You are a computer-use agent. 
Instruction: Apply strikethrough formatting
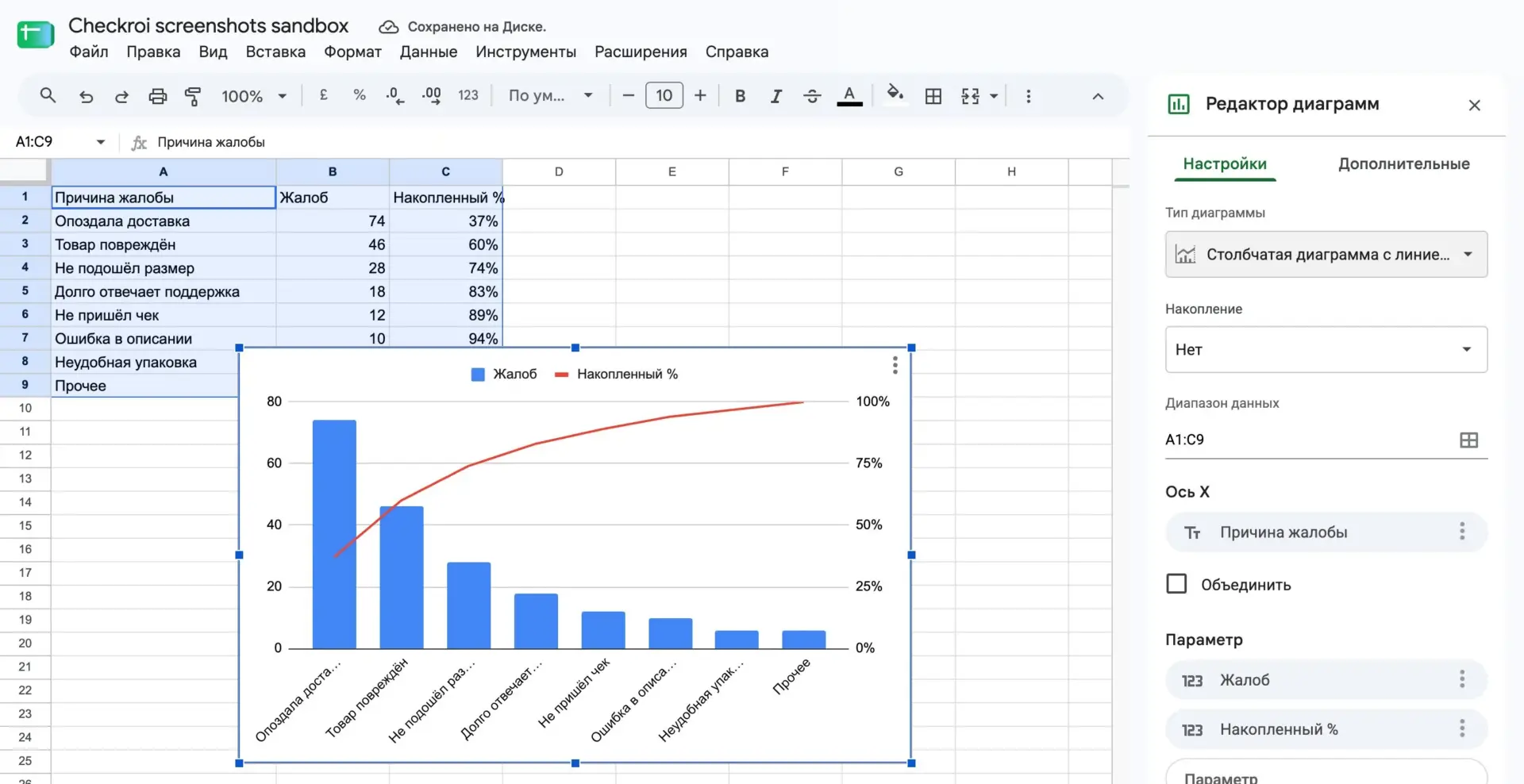tap(812, 96)
